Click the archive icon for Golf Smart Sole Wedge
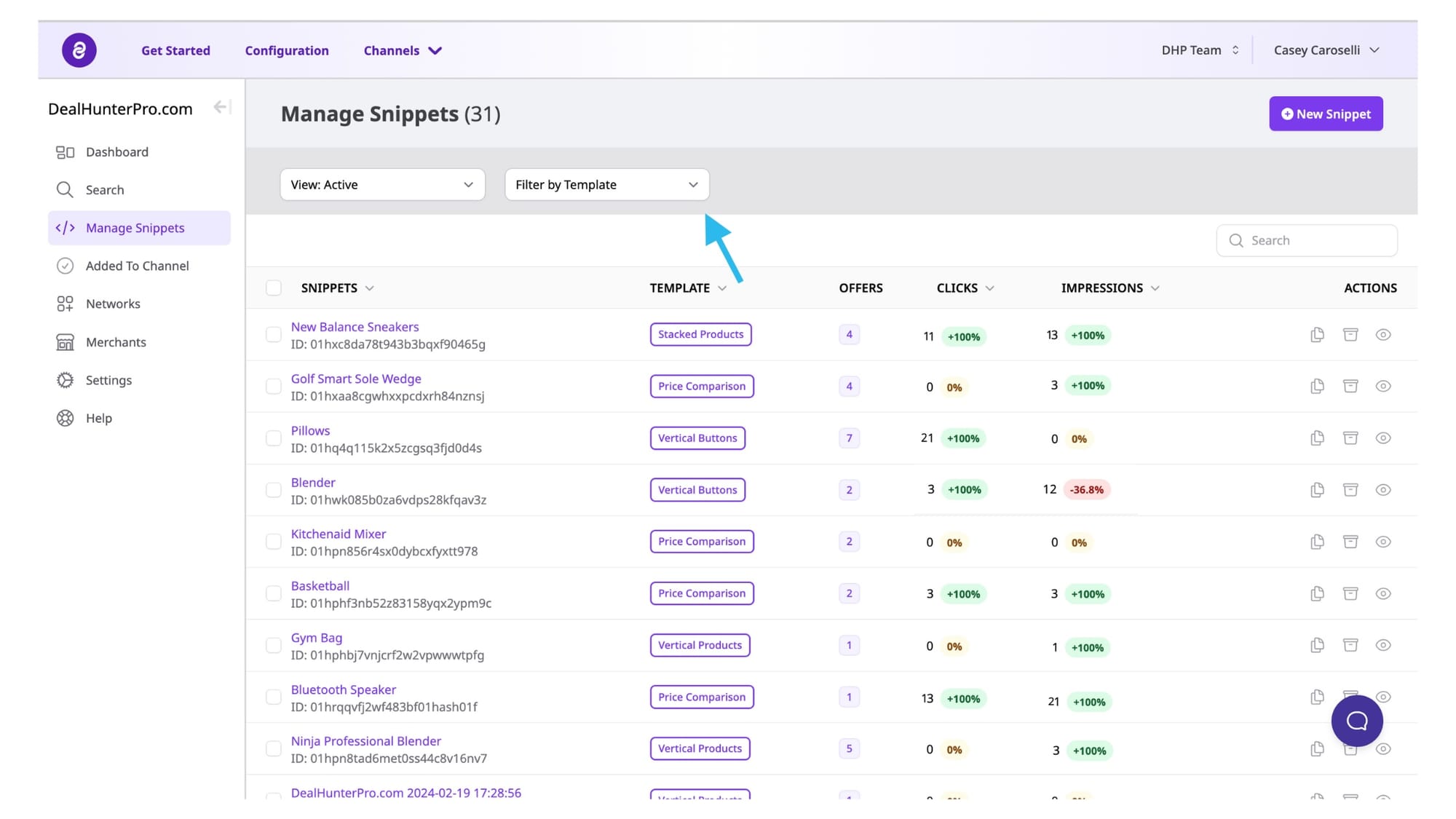This screenshot has width=1456, height=819. point(1350,386)
